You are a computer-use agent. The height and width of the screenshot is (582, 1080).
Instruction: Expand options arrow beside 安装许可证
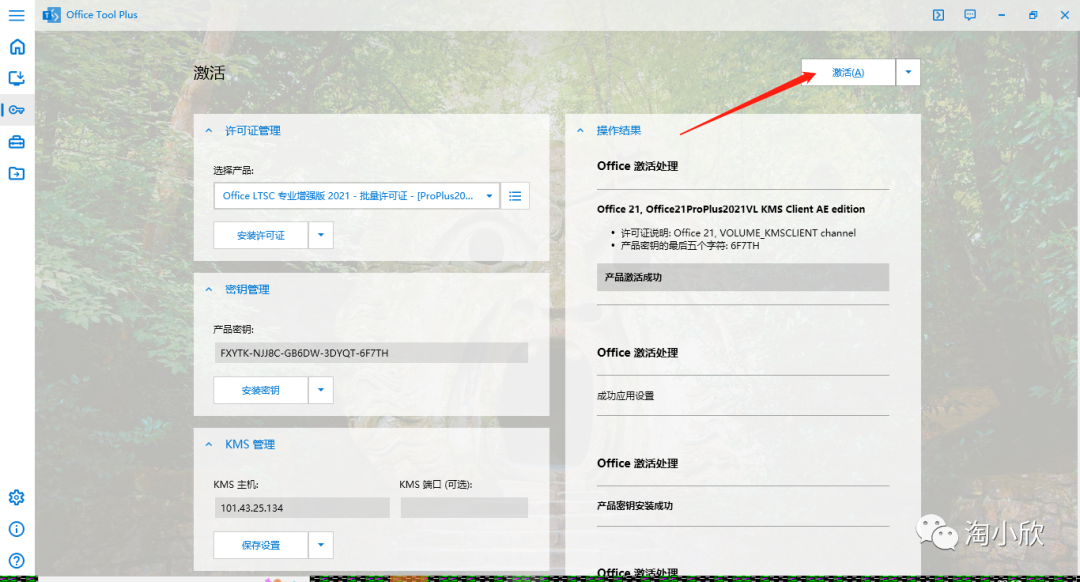(x=321, y=235)
